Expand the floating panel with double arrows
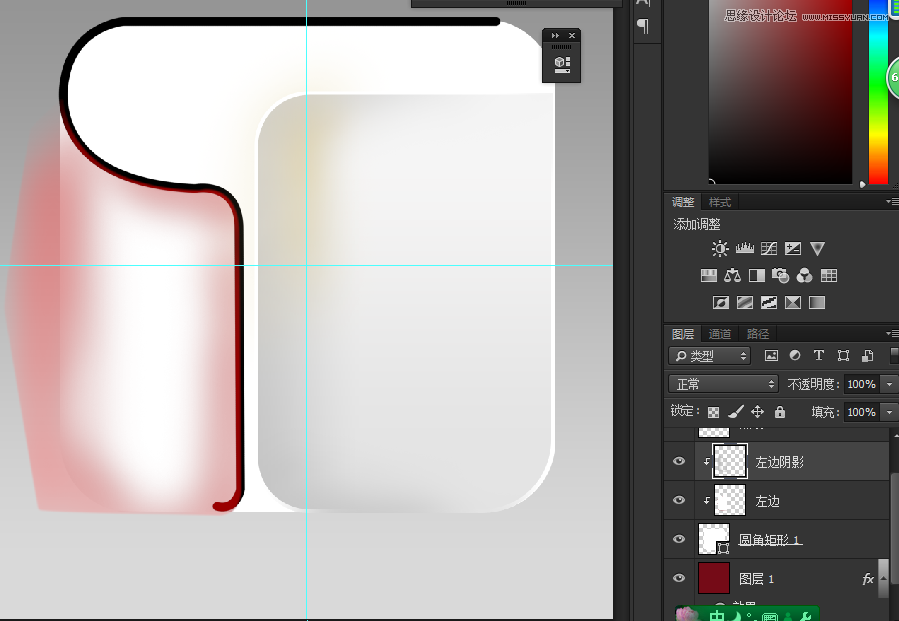The width and height of the screenshot is (899, 621). [554, 36]
